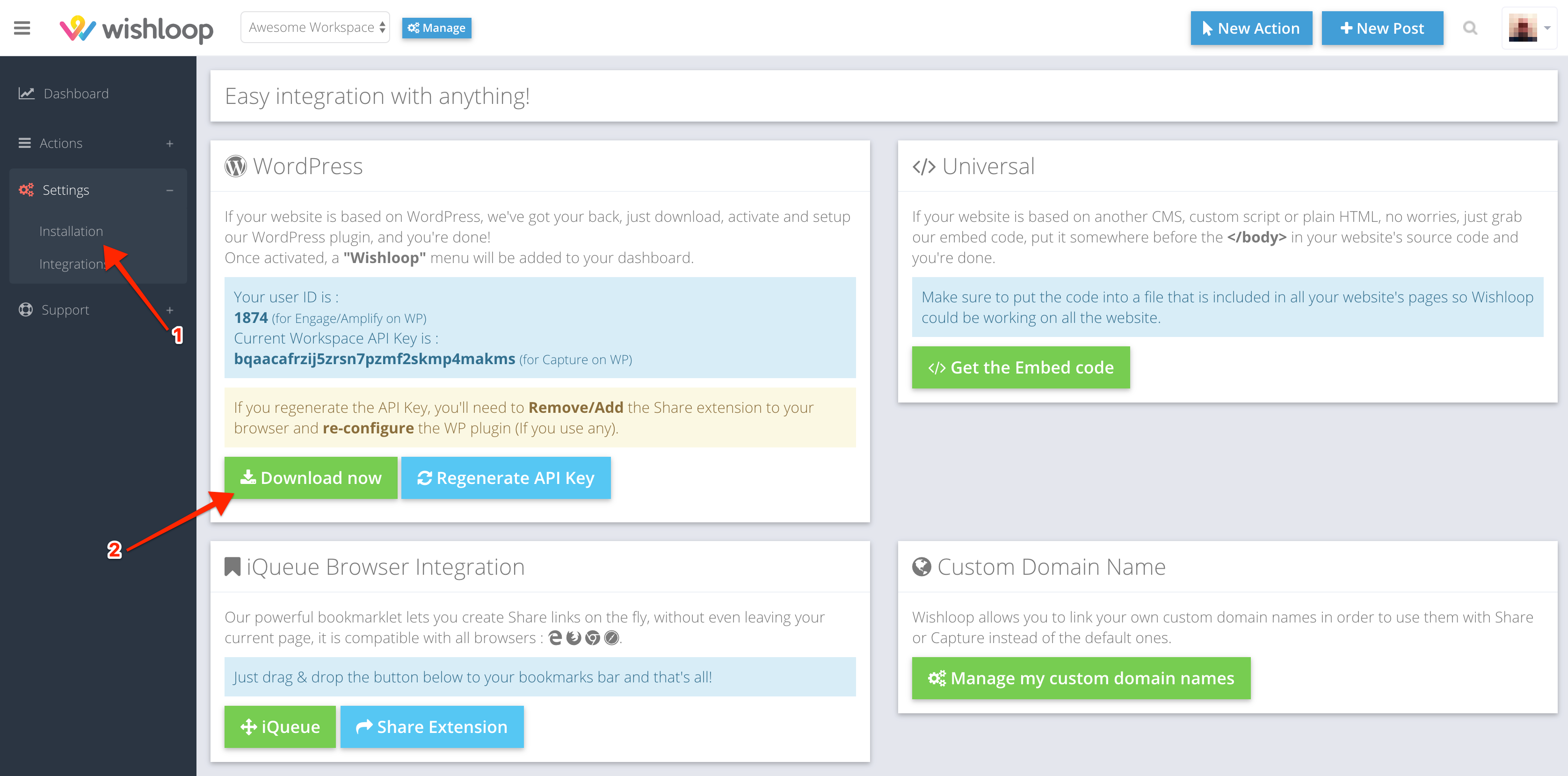Click the Download now button
Image resolution: width=1568 pixels, height=776 pixels.
(x=311, y=478)
